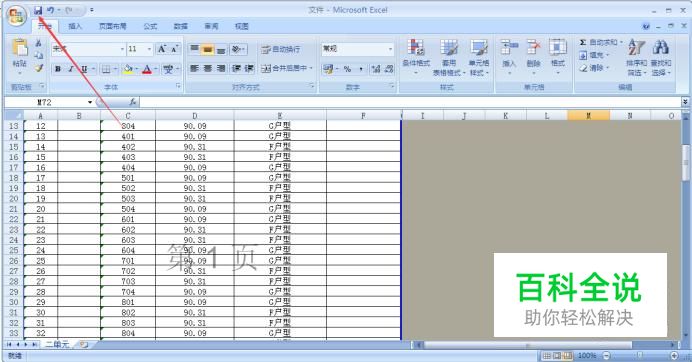Image resolution: width=692 pixels, height=362 pixels.
Task: Open Sort and Filter menu
Action: point(636,57)
